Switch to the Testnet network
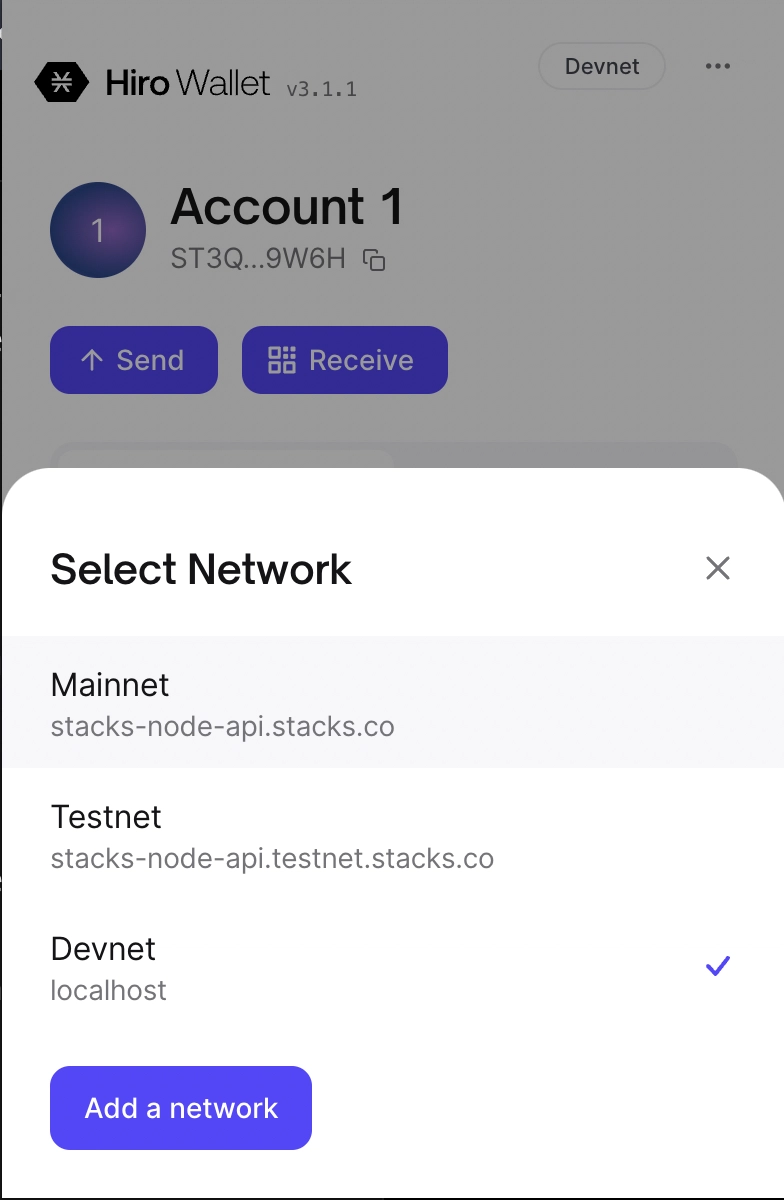Screen dimensions: 784x1200 (x=392, y=834)
